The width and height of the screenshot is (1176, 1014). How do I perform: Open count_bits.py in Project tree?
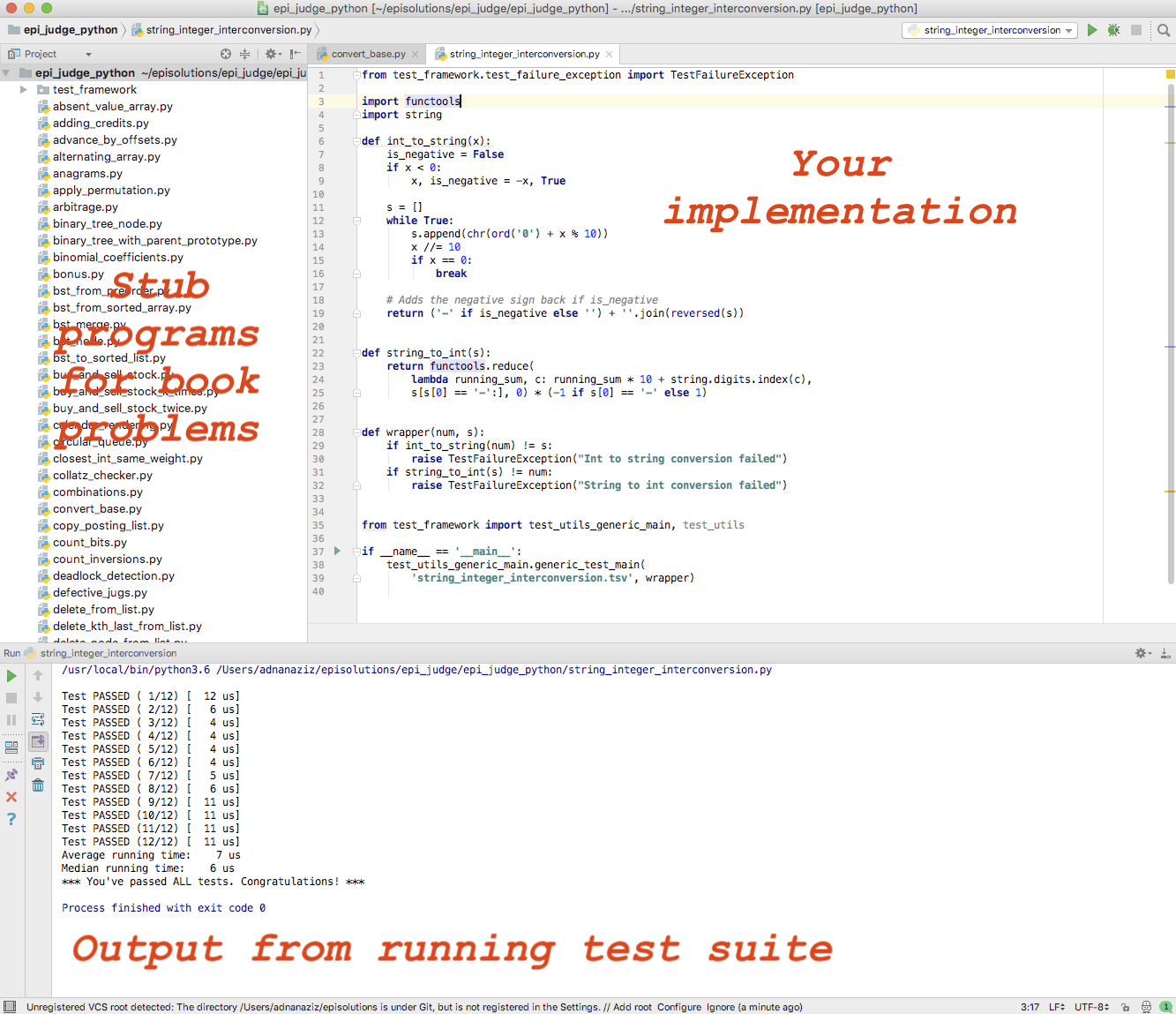coord(90,543)
